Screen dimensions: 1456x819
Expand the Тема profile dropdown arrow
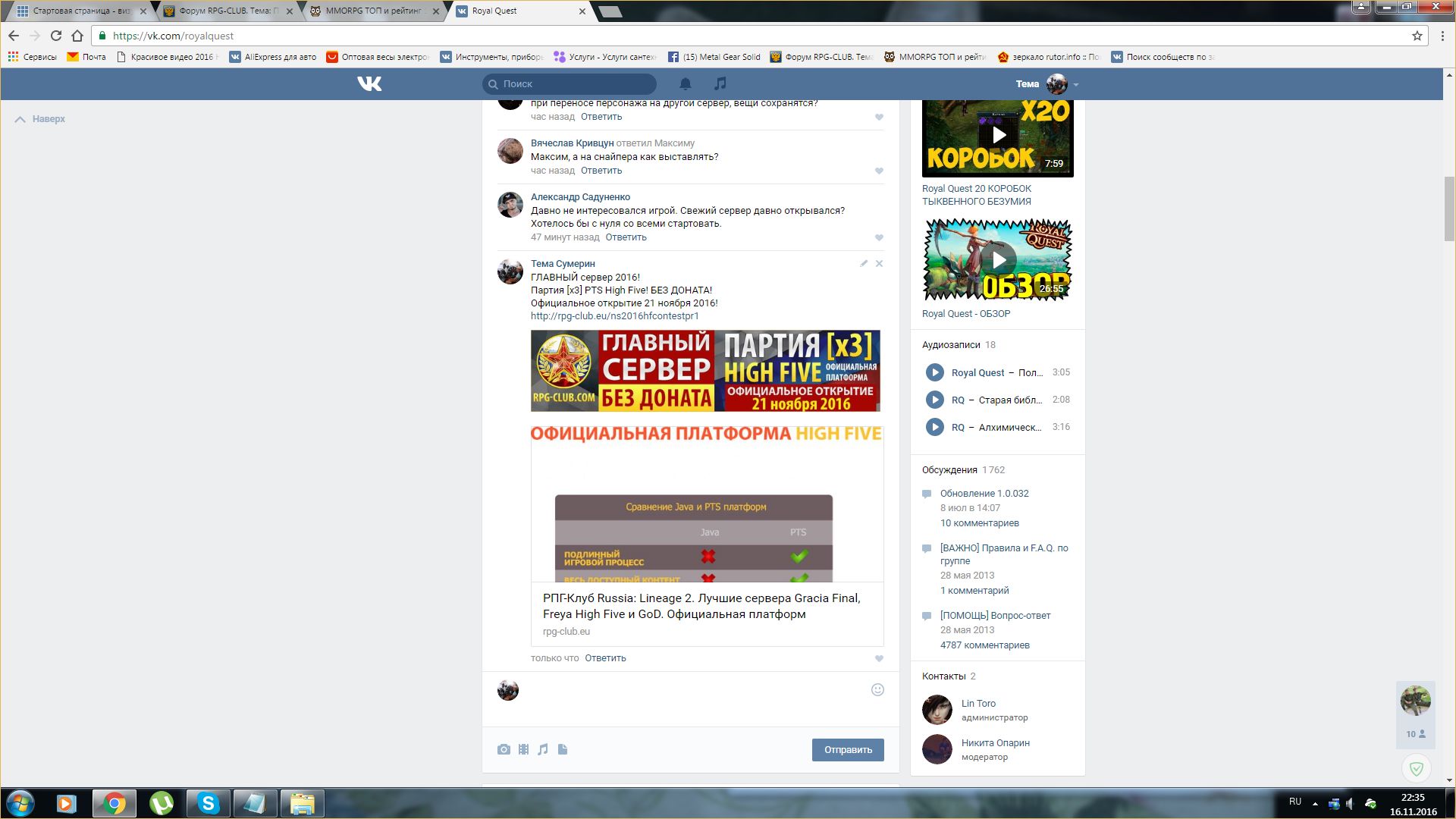[x=1076, y=84]
